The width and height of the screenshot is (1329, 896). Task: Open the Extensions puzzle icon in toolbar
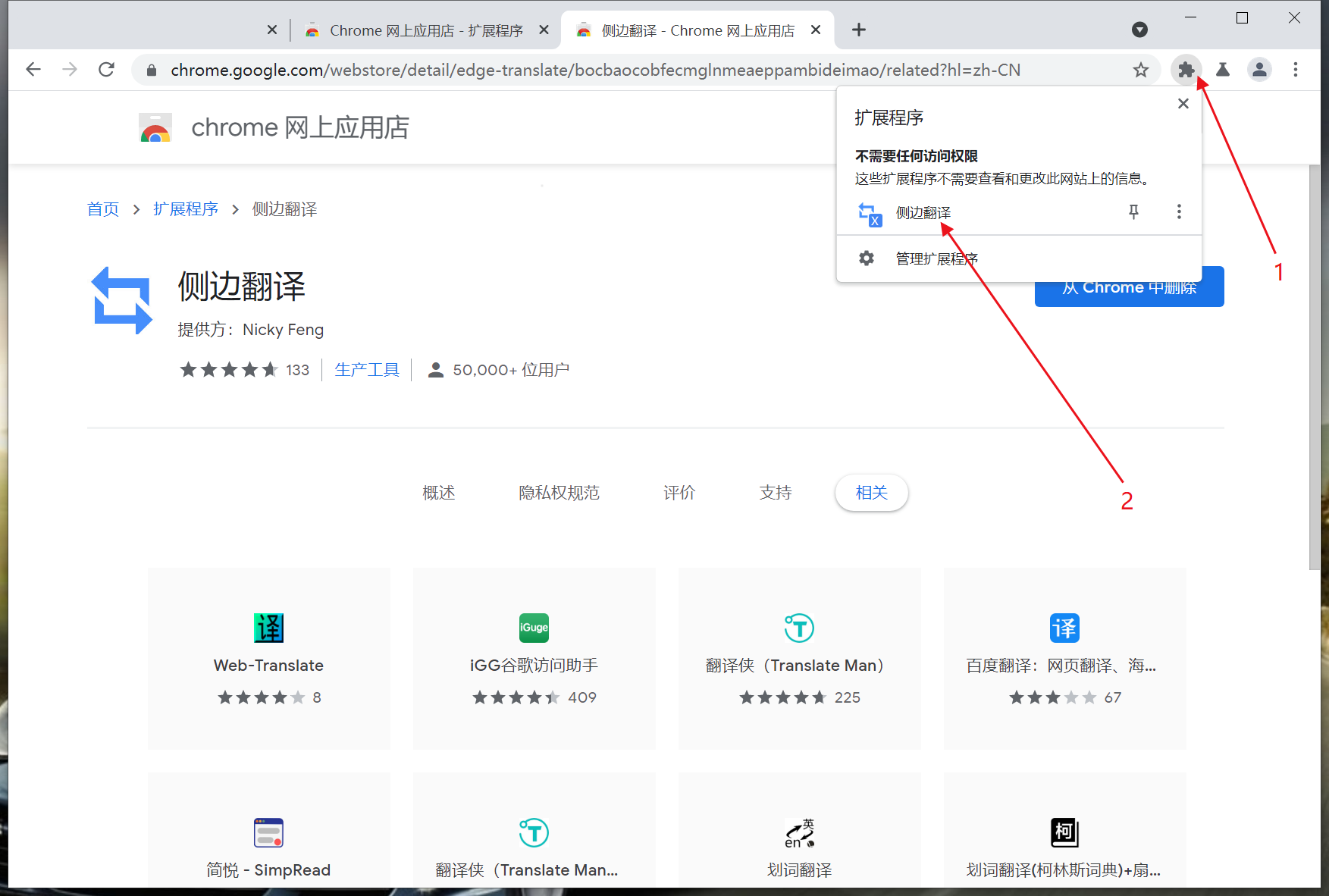click(1186, 70)
